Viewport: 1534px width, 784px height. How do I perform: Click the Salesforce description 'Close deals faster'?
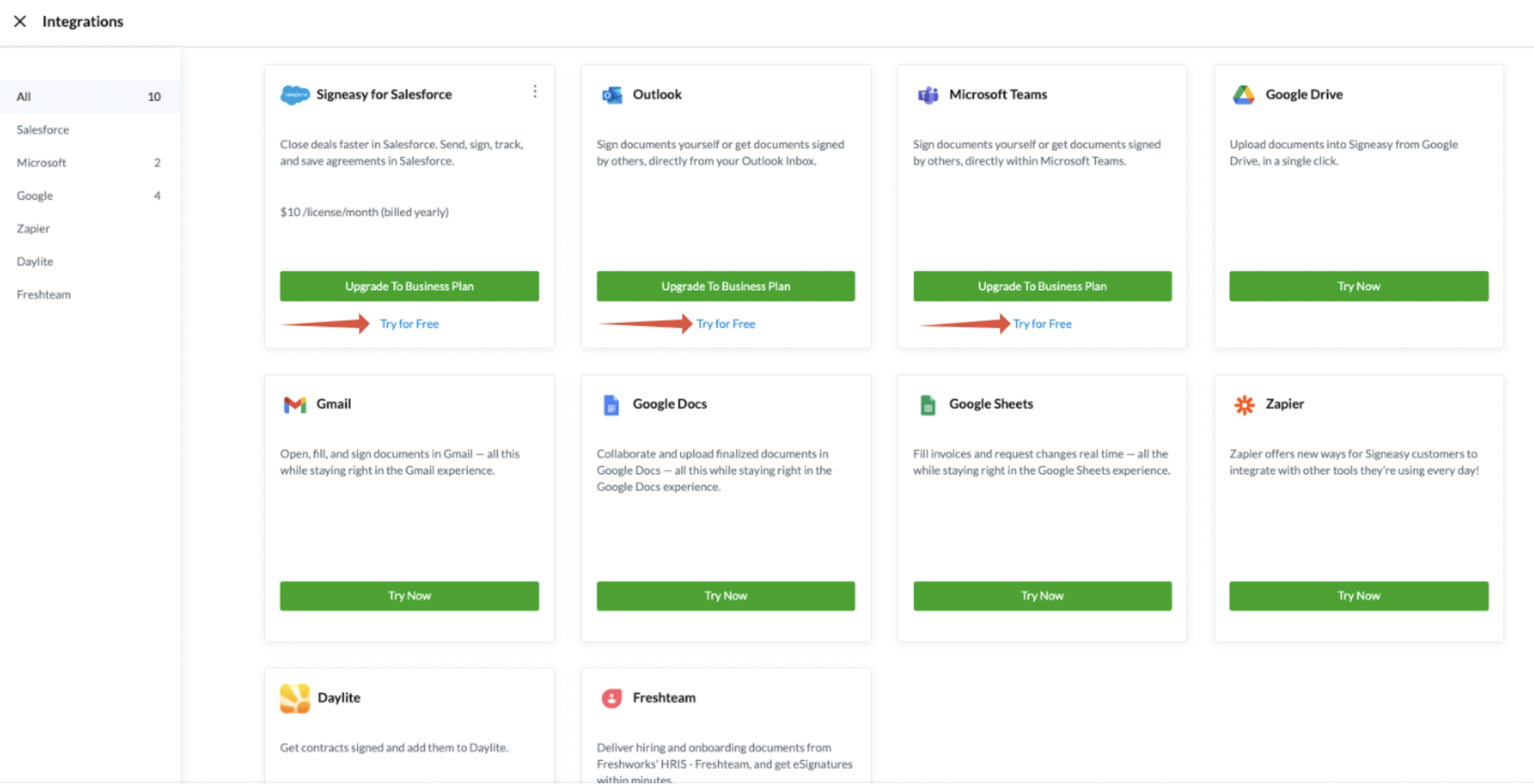[402, 153]
